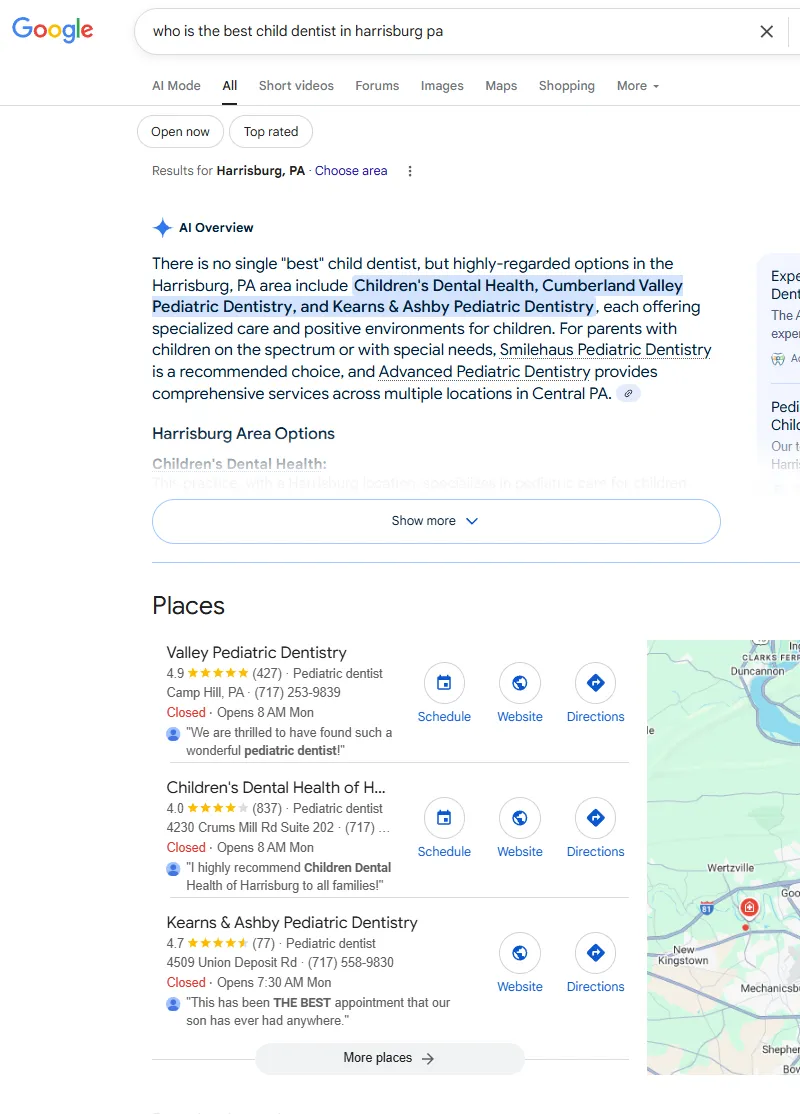This screenshot has width=800, height=1114.
Task: Open the Maps tab
Action: coord(501,85)
